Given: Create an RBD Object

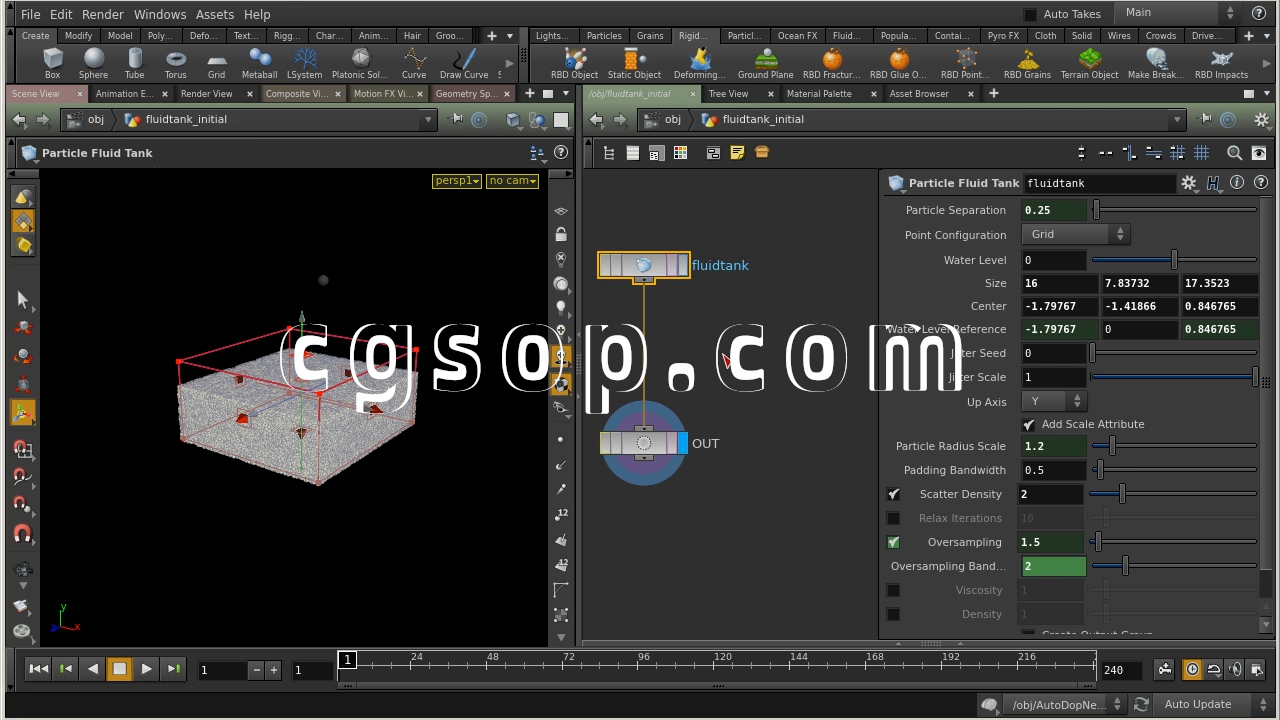Looking at the screenshot, I should [574, 63].
